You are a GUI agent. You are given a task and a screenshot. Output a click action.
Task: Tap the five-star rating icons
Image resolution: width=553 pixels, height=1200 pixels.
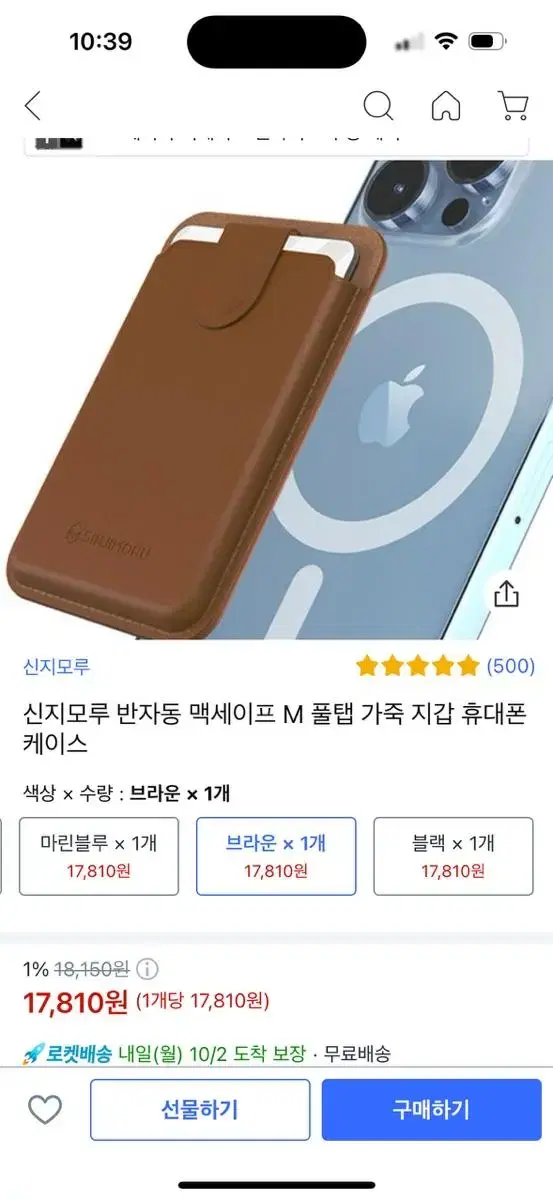click(x=418, y=666)
